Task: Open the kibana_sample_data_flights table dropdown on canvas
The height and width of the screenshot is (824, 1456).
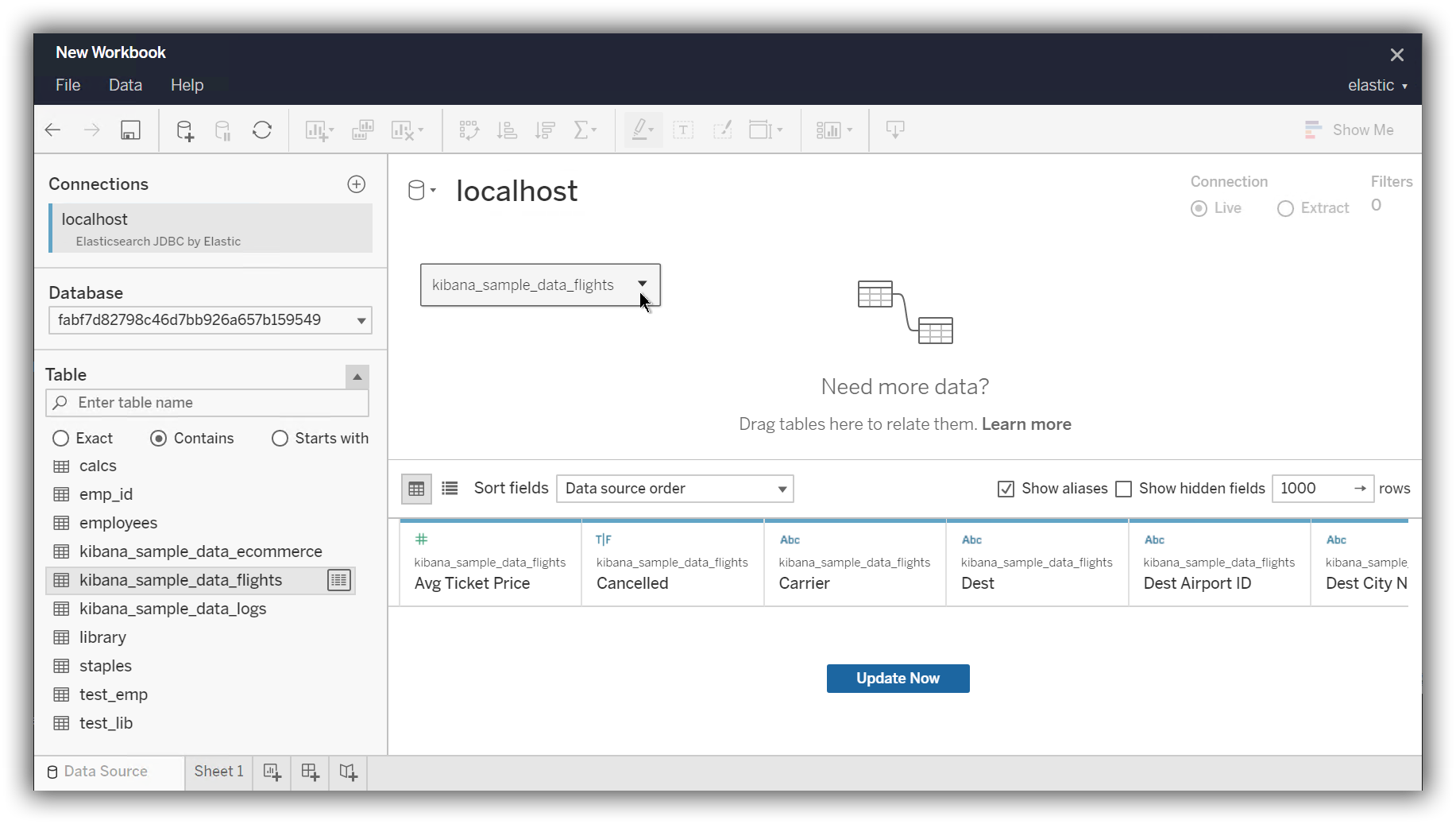Action: coord(642,284)
